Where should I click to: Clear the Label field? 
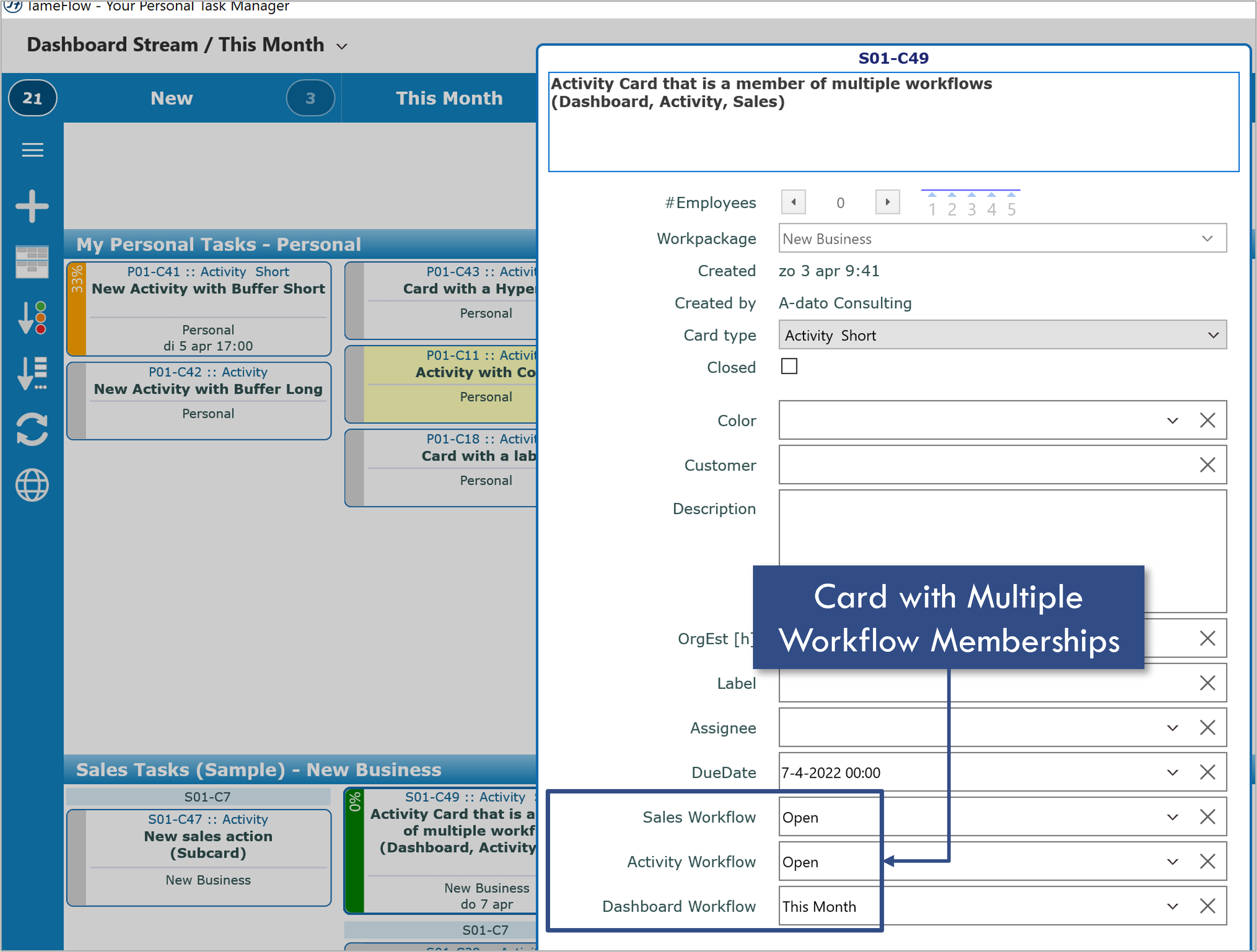pos(1207,683)
